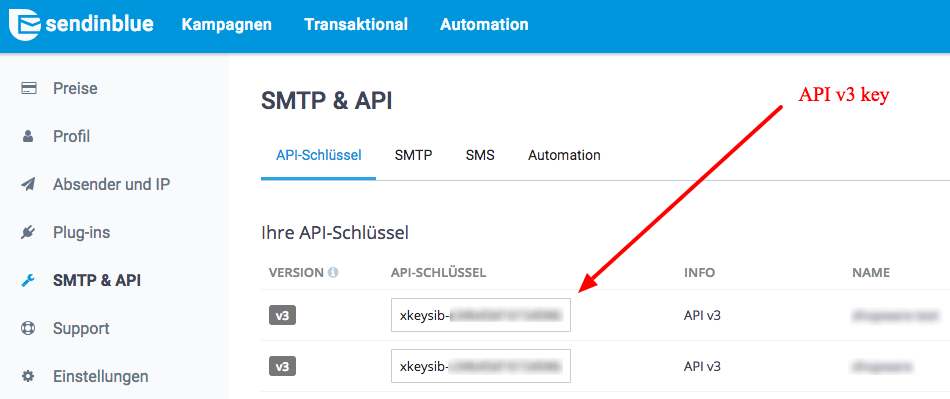Image resolution: width=950 pixels, height=399 pixels.
Task: Click the lifebuoy Support icon
Action: point(28,328)
